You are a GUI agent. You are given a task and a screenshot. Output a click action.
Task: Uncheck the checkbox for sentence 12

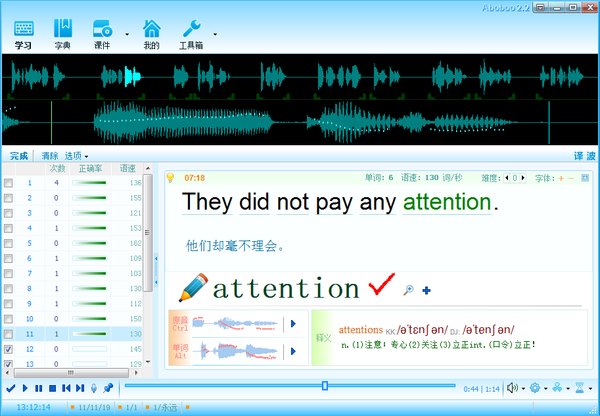click(8, 349)
